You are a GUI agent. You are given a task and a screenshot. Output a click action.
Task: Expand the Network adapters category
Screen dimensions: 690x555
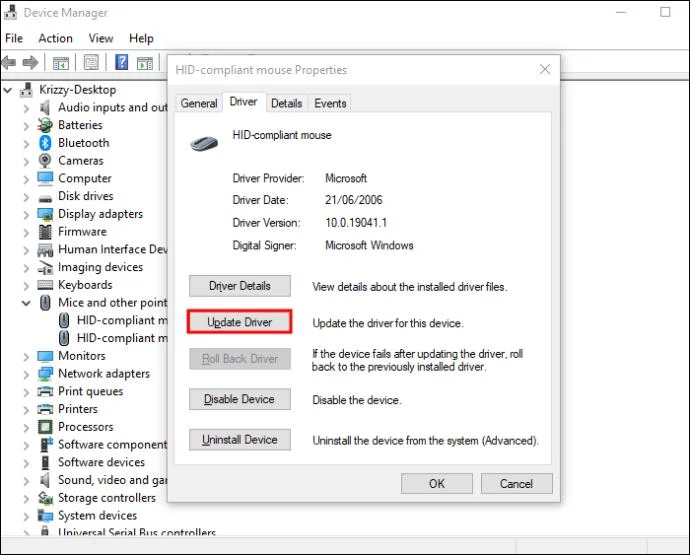tap(26, 375)
